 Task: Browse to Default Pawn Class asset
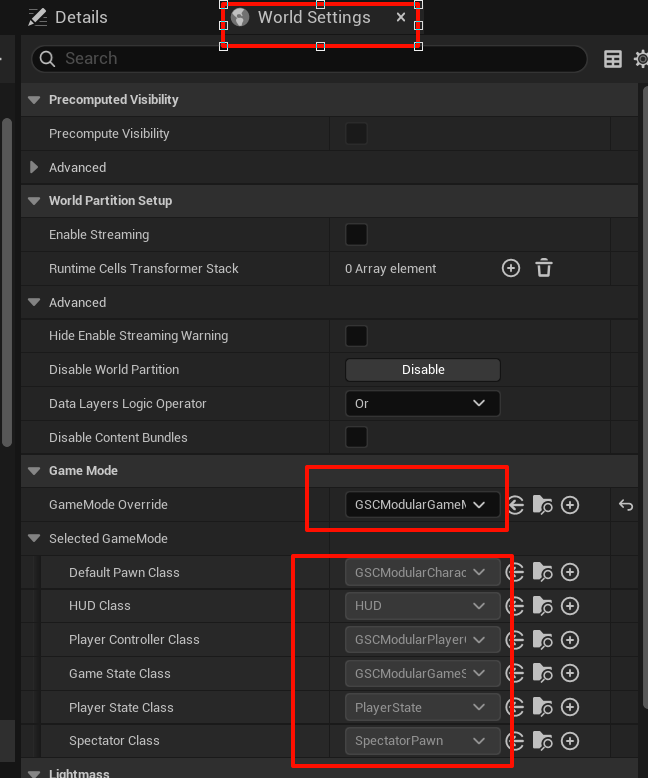tap(542, 573)
